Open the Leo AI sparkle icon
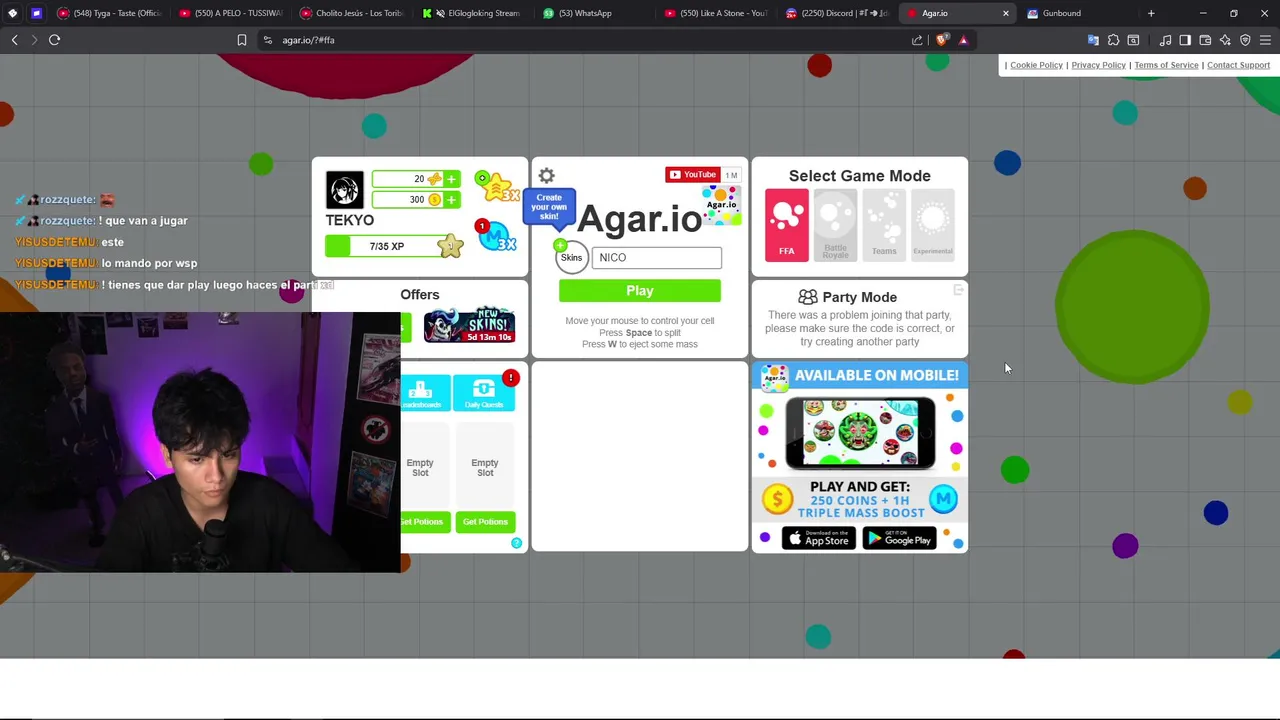Viewport: 1280px width, 720px height. point(1225,40)
